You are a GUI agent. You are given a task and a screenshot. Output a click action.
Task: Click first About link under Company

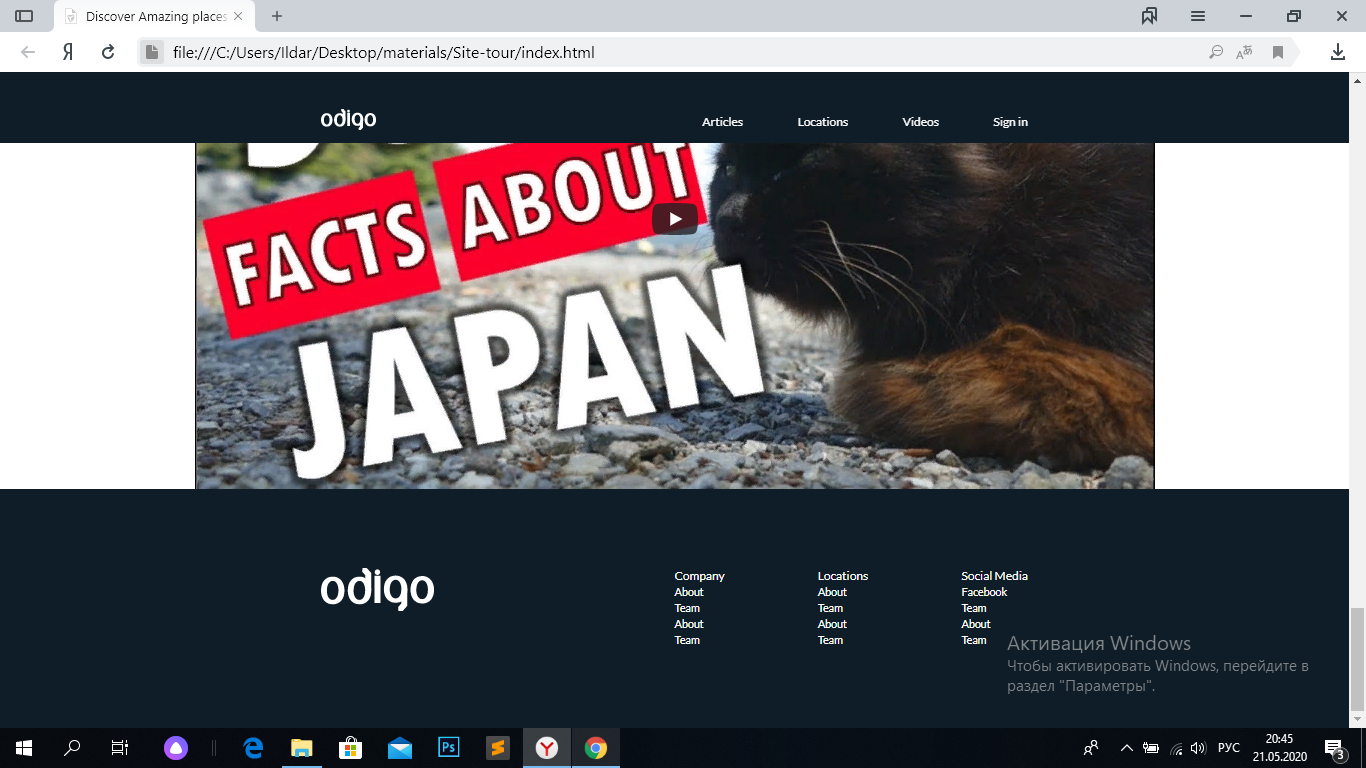(689, 592)
